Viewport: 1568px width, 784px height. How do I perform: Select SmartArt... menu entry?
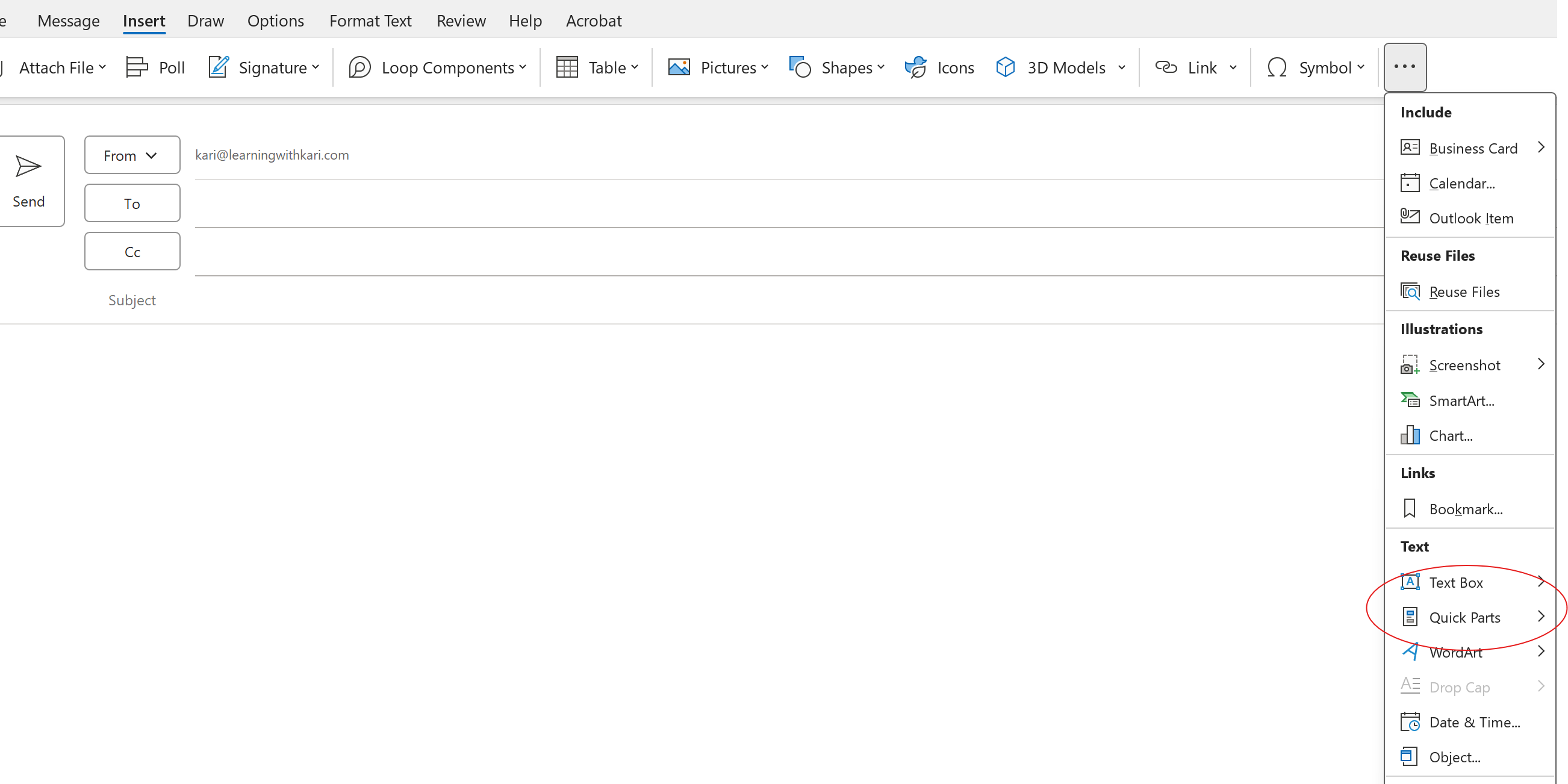[x=1461, y=400]
